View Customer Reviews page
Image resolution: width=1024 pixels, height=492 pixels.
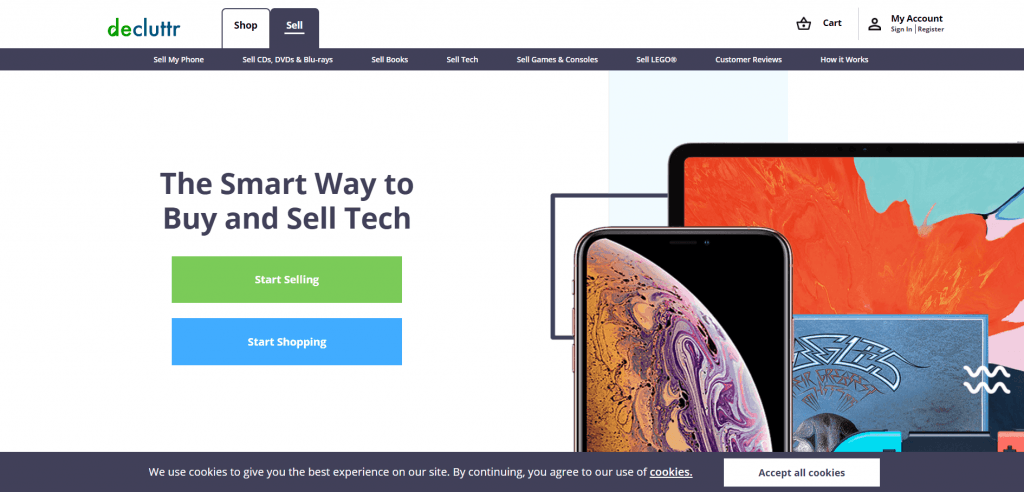coord(748,59)
